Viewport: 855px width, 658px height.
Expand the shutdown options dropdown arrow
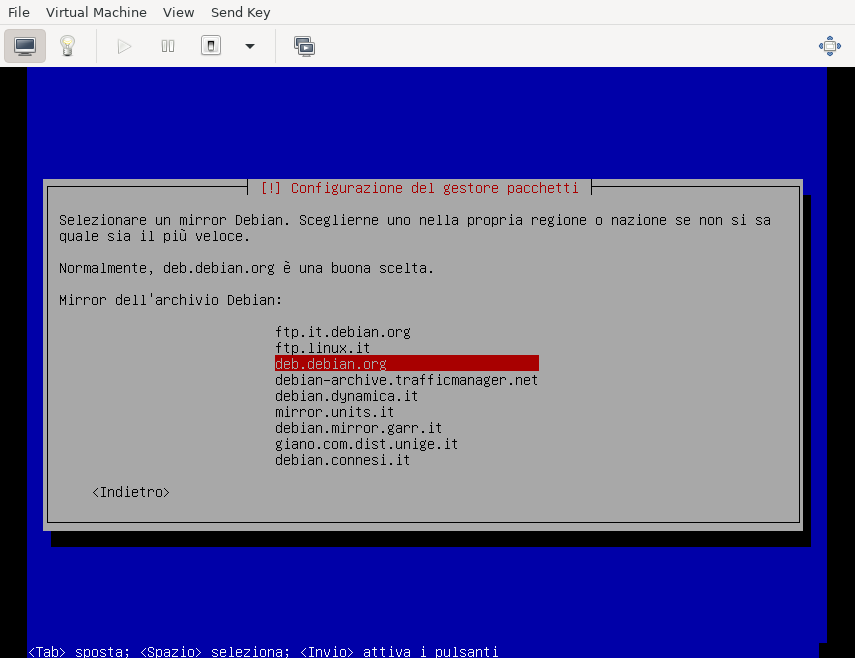point(250,46)
